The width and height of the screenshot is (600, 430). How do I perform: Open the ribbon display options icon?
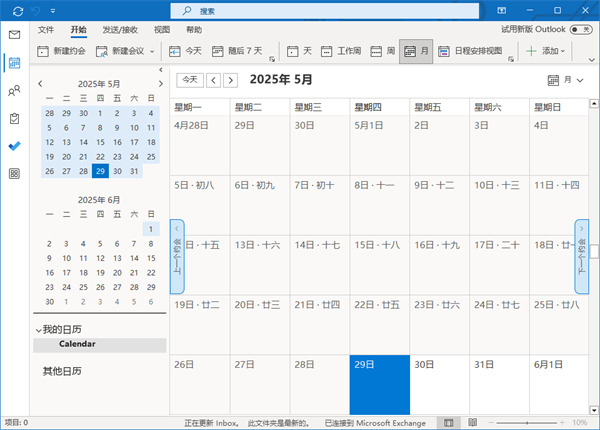tap(501, 11)
